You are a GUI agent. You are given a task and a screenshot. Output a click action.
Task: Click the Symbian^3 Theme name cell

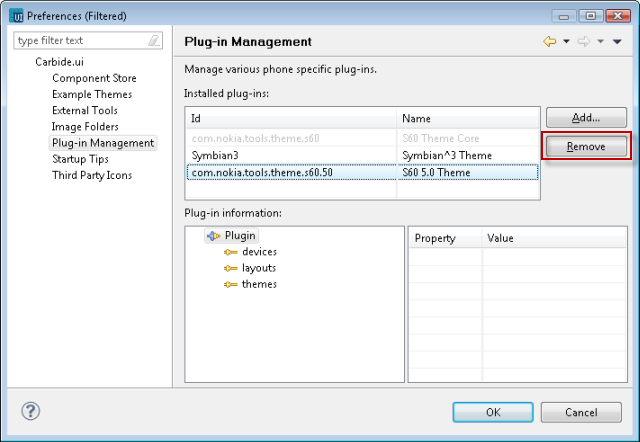[x=447, y=155]
